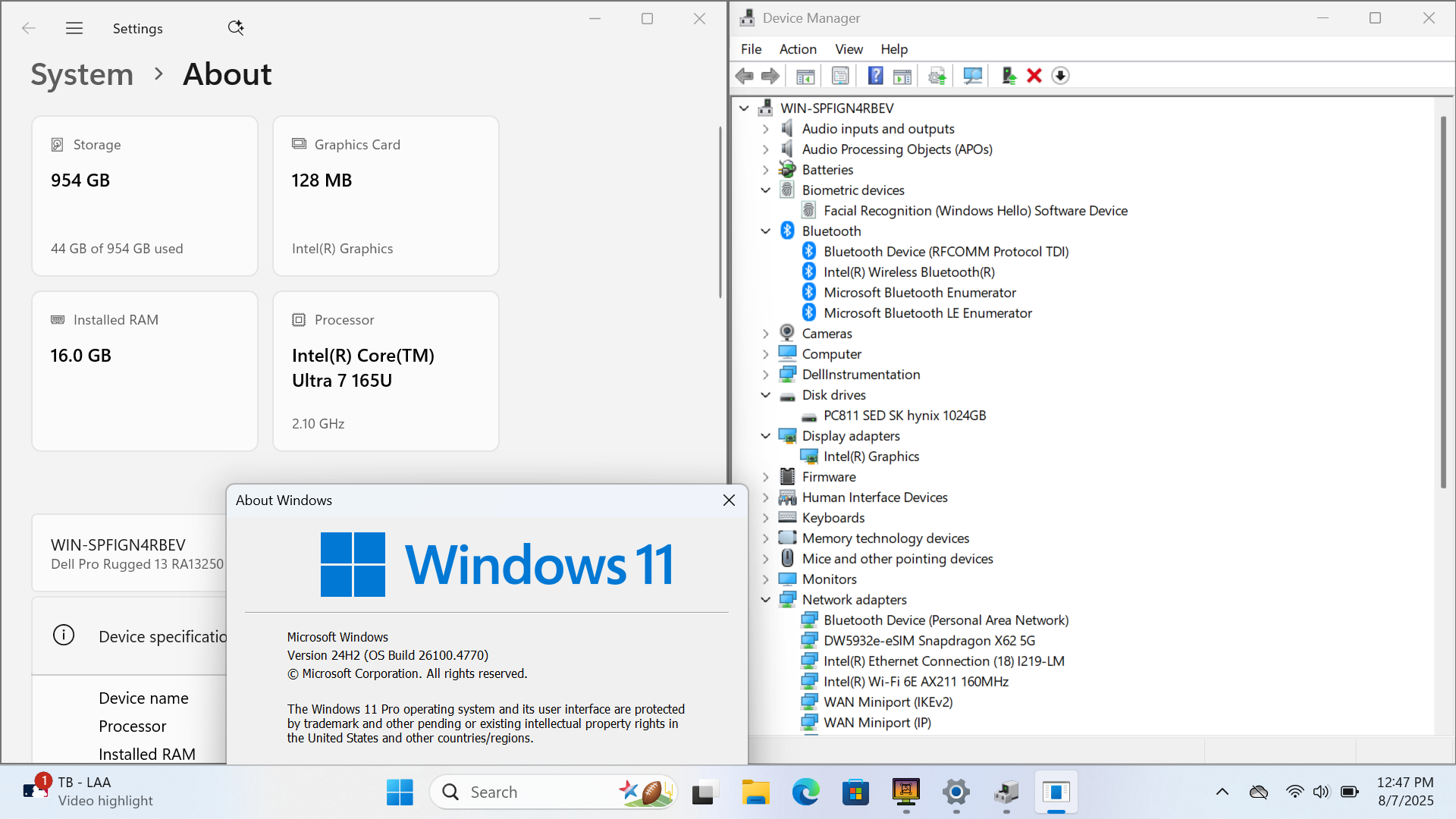Image resolution: width=1456 pixels, height=819 pixels.
Task: Expand Human Interface Devices category
Action: pos(766,497)
